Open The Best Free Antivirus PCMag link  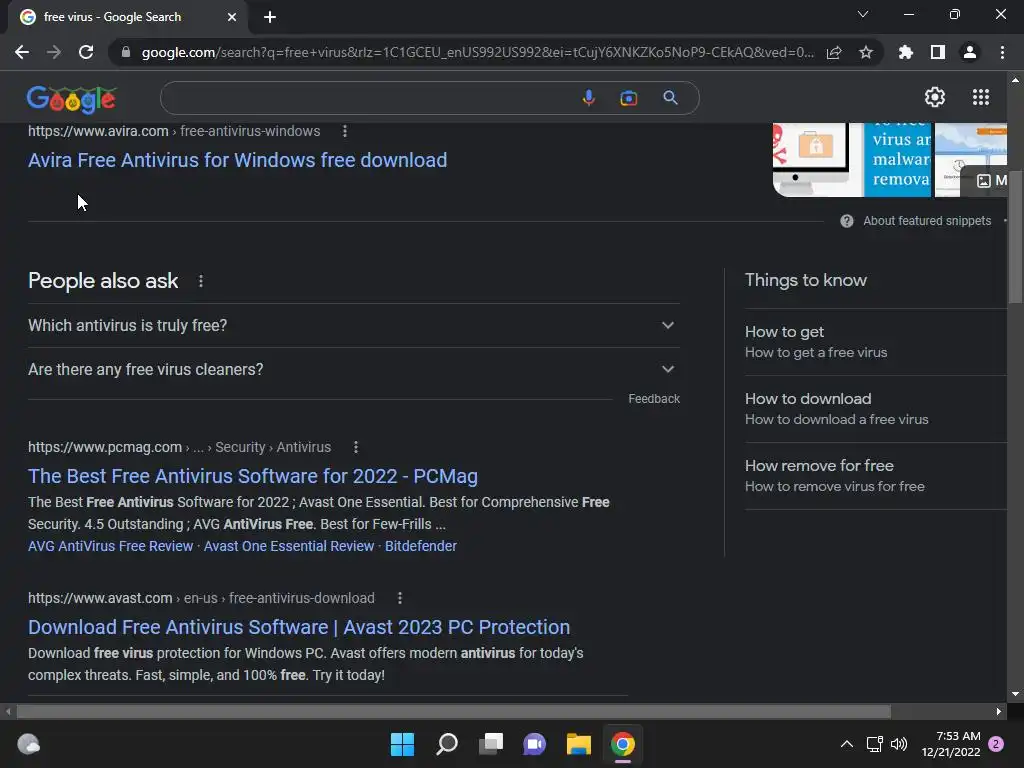coord(253,476)
